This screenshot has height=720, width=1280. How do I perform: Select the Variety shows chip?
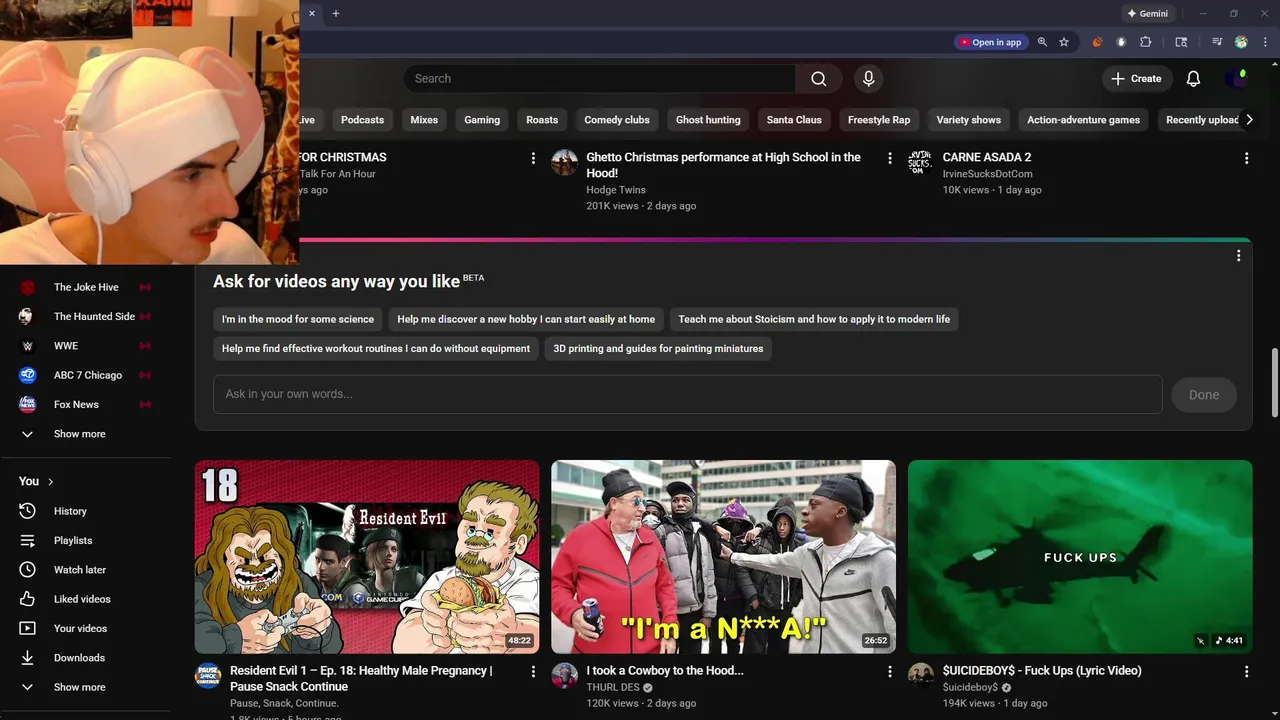click(968, 120)
